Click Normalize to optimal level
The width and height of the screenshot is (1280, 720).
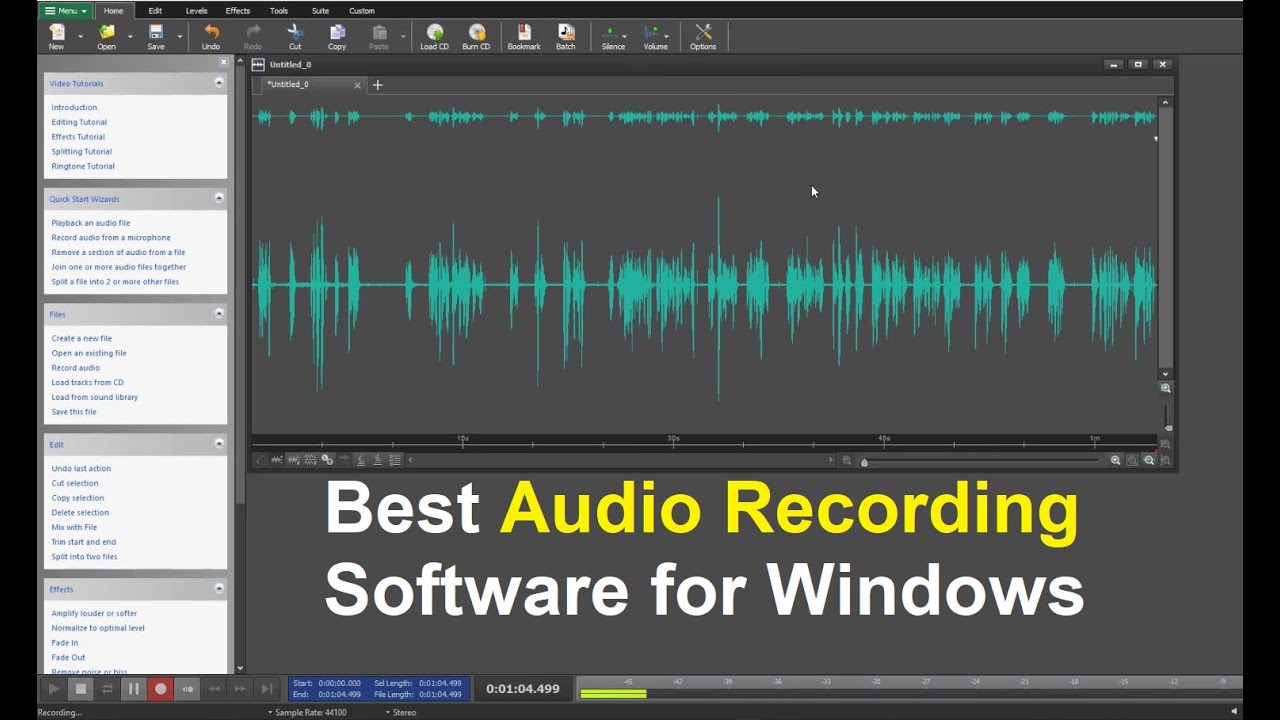tap(97, 627)
